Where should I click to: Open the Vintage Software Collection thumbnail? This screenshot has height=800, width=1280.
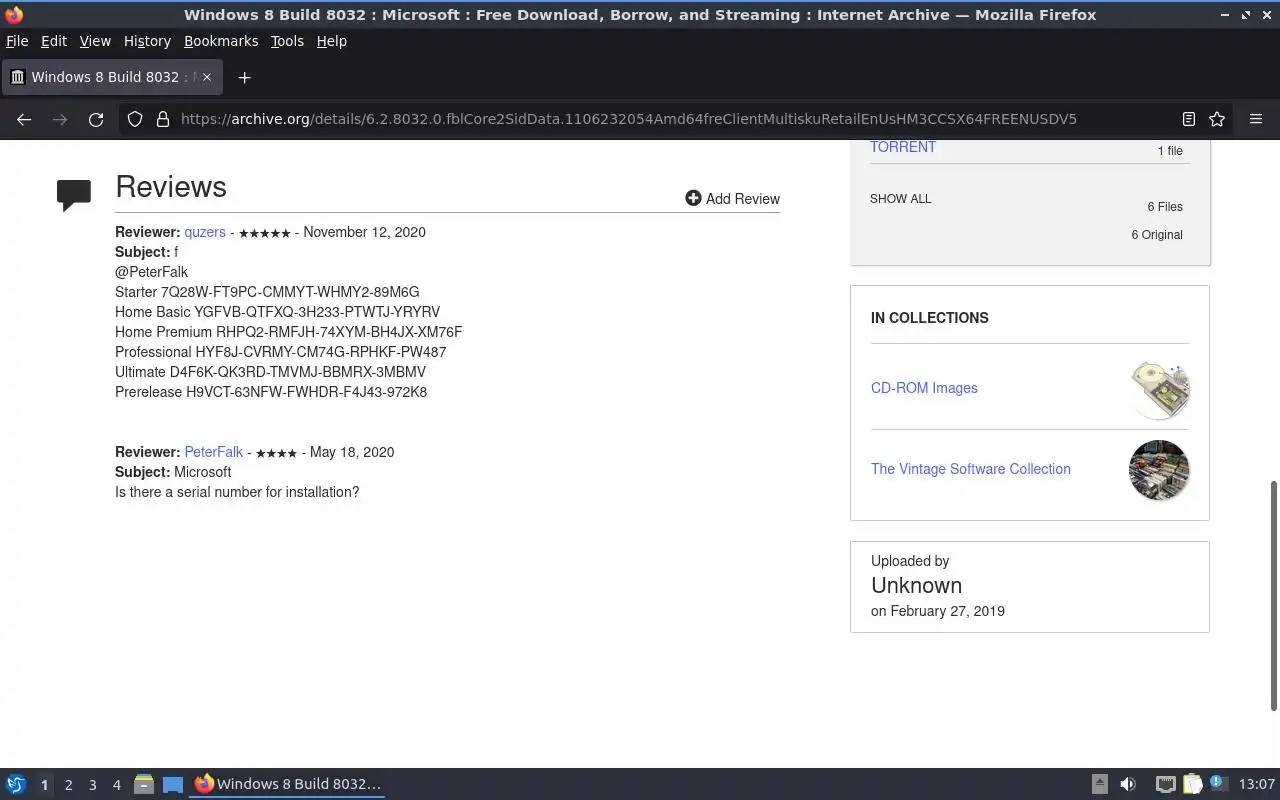(1159, 470)
